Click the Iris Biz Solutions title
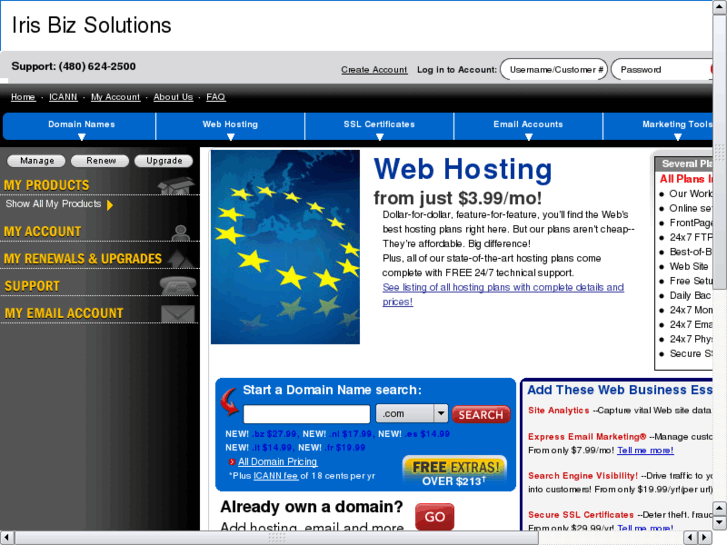The height and width of the screenshot is (545, 727). tap(91, 26)
